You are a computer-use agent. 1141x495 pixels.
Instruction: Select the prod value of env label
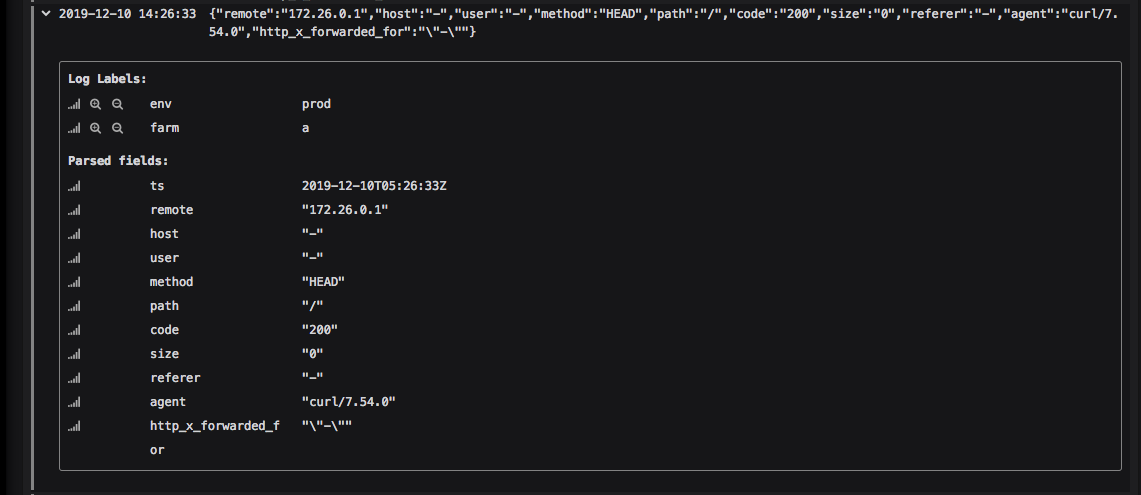point(317,104)
